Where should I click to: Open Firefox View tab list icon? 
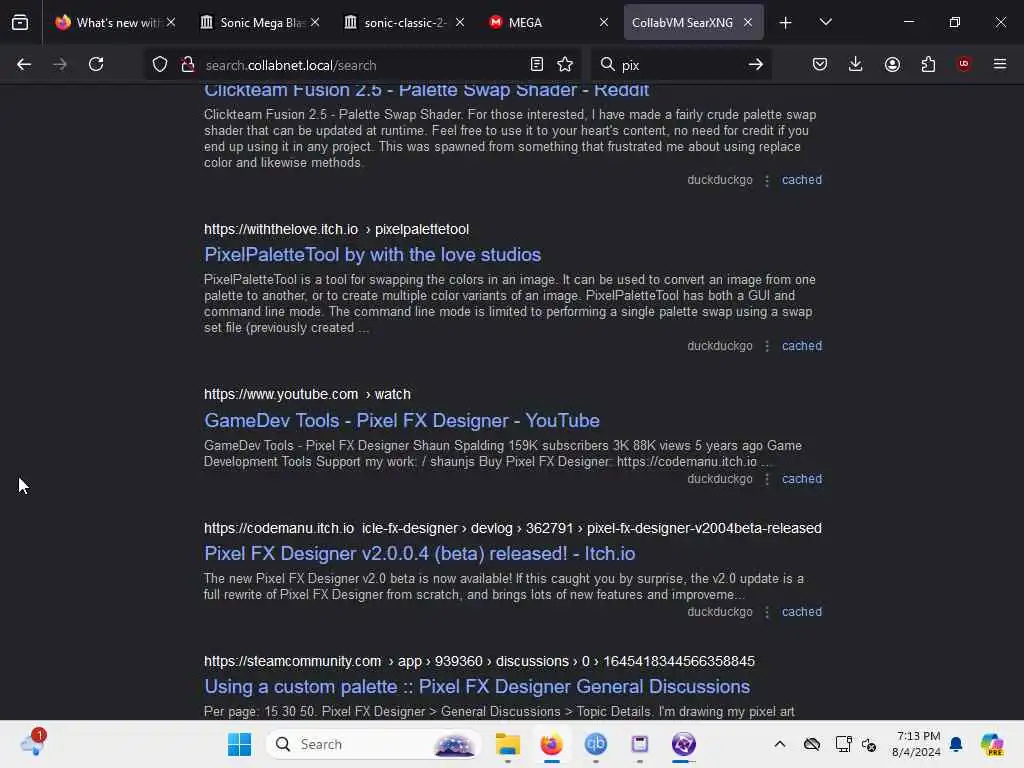coord(20,23)
